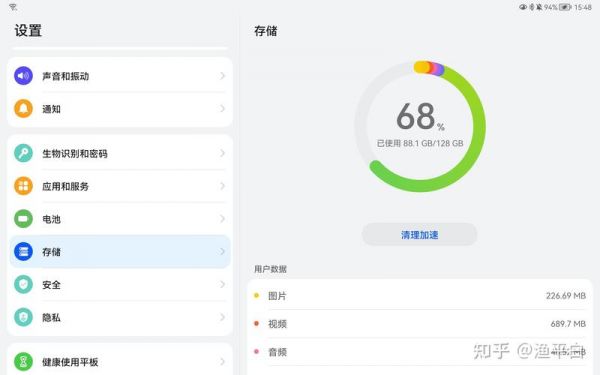Screen dimensions: 600x375
Task: Expand the 安全 row chevron
Action: (x=222, y=284)
